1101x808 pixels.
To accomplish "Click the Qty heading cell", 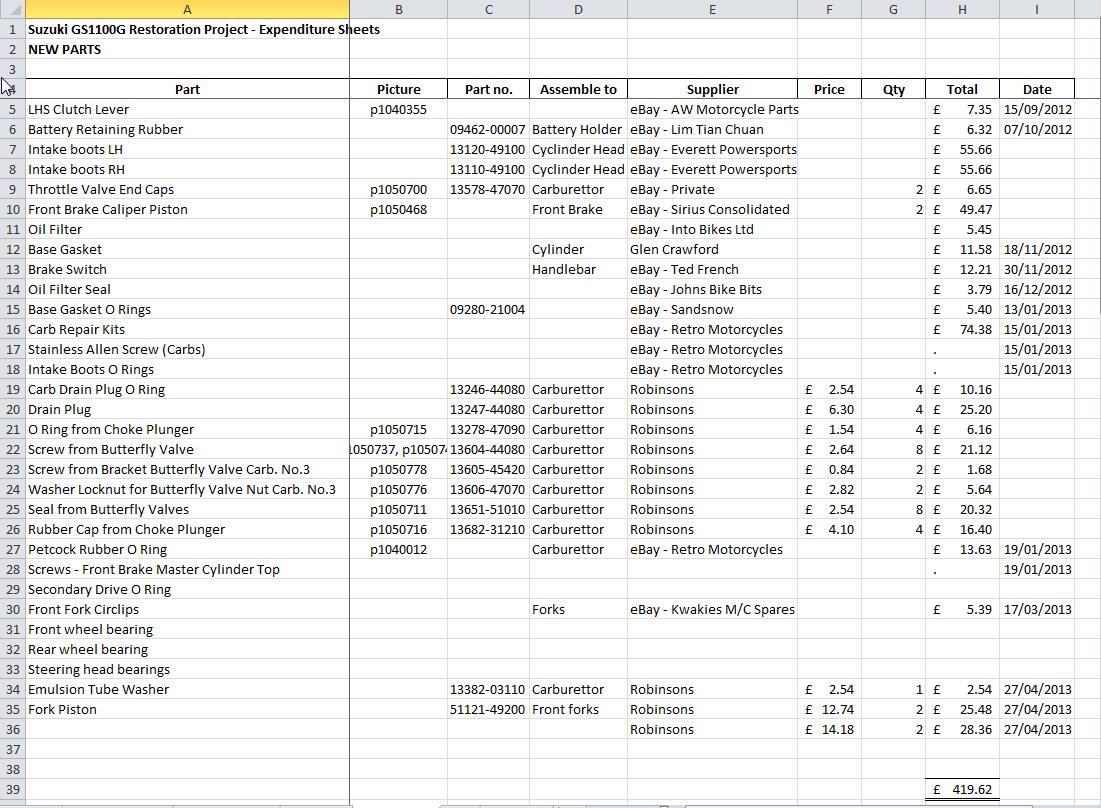I will point(893,89).
